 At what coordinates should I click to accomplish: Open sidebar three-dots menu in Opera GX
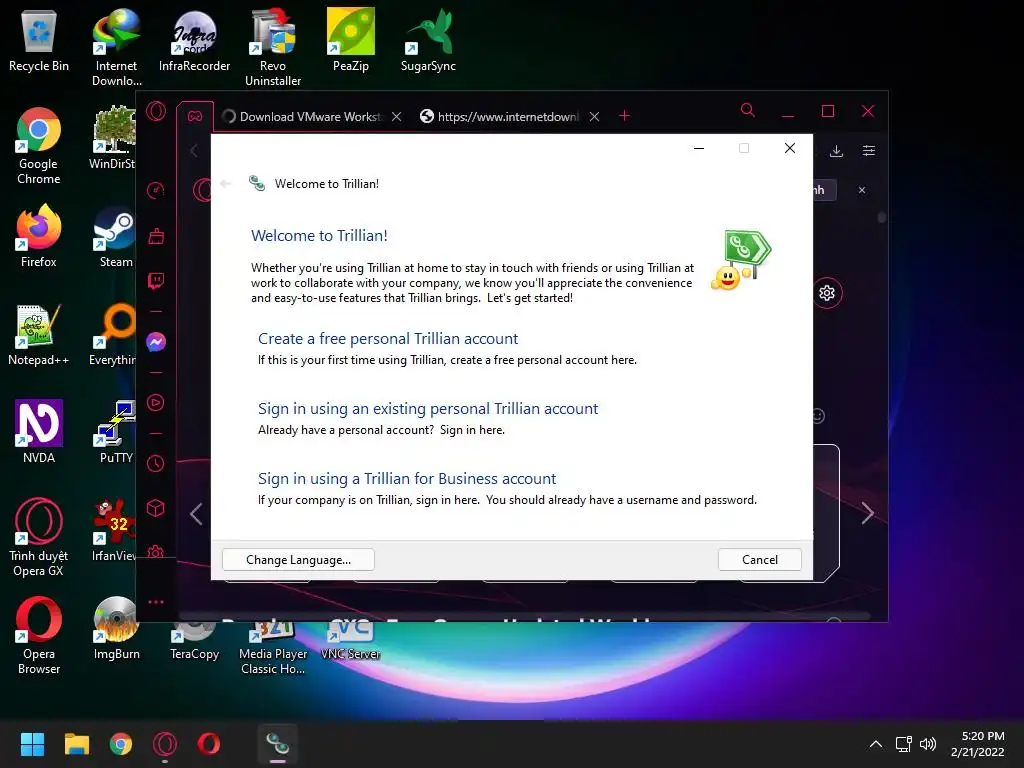click(x=156, y=602)
